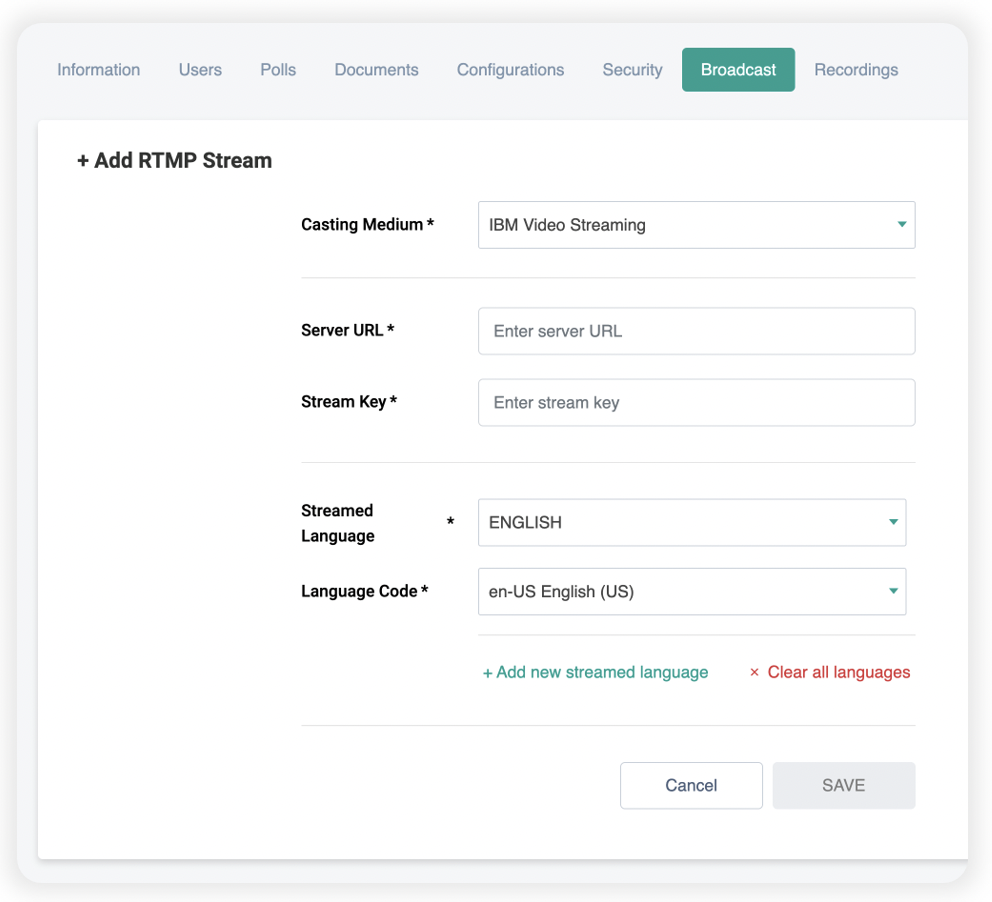Open the en-US English (US) selector
The height and width of the screenshot is (902, 992).
[692, 591]
